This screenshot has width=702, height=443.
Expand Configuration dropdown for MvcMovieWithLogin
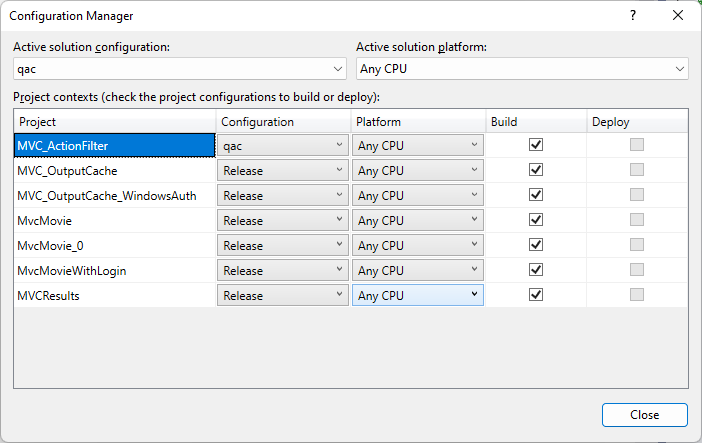(283, 270)
